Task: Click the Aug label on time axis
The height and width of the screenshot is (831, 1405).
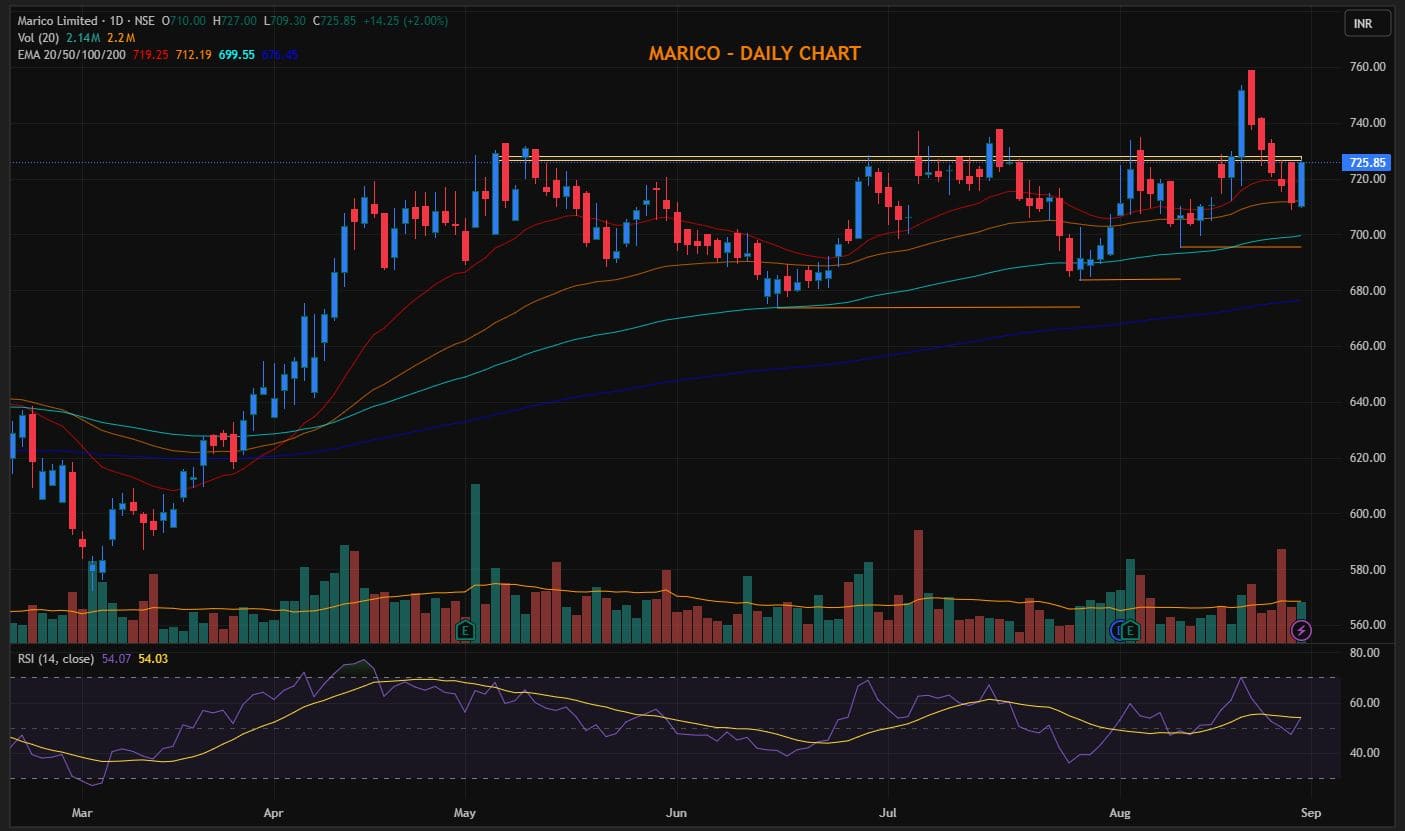Action: coord(1118,813)
